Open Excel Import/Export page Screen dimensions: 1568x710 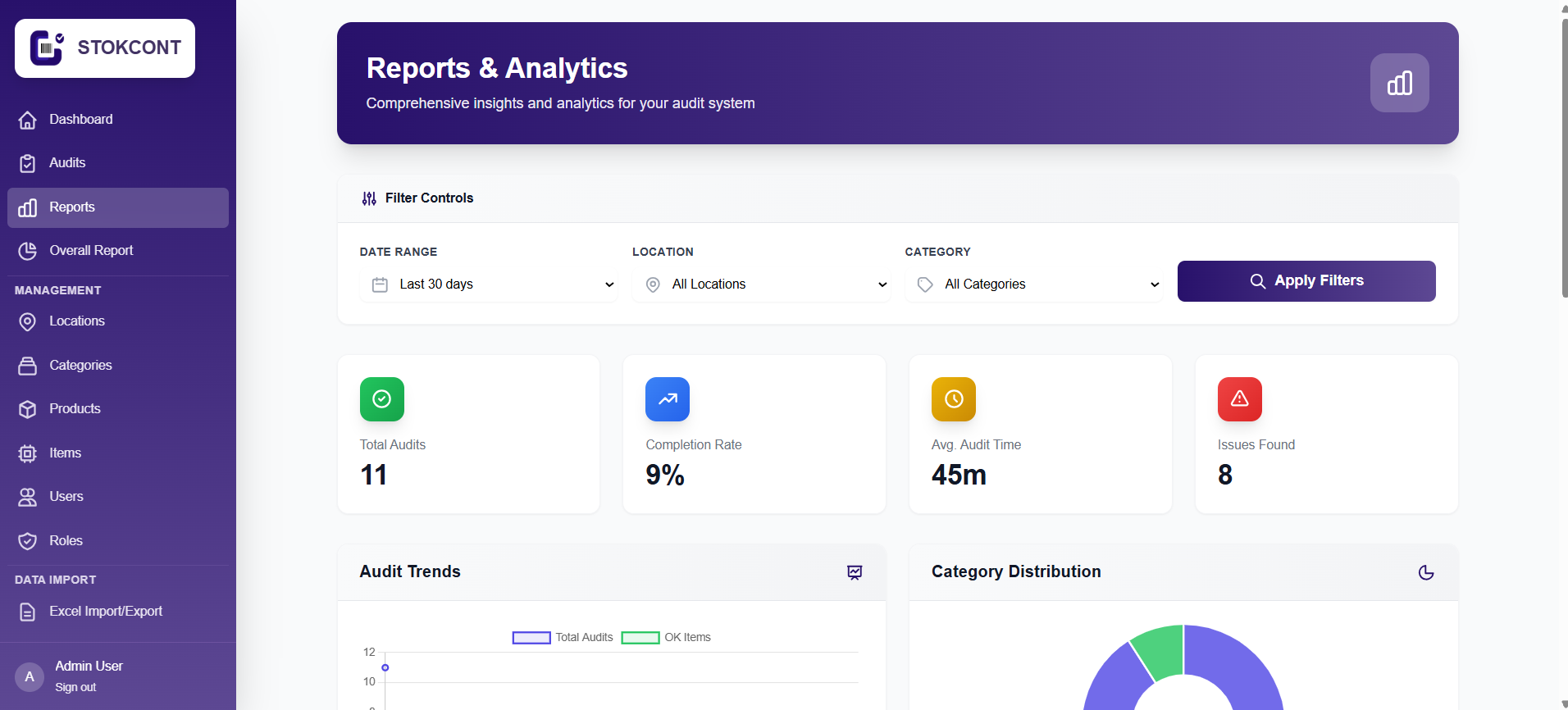[105, 612]
